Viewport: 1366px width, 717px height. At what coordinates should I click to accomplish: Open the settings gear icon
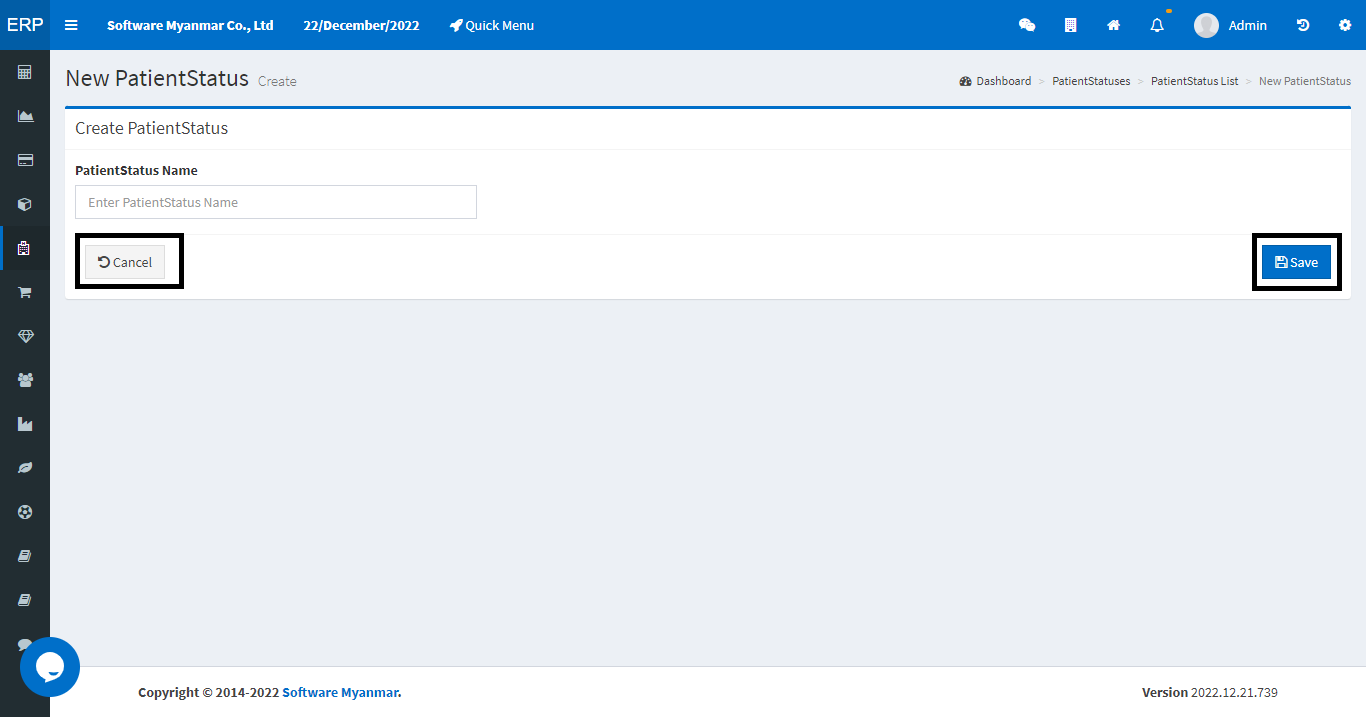(1345, 25)
